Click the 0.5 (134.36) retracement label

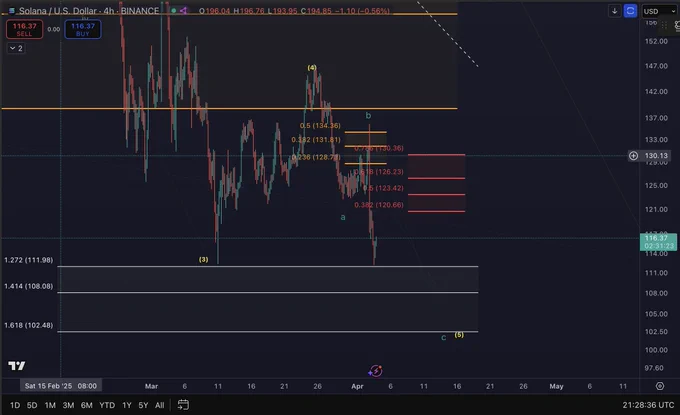[x=320, y=125]
